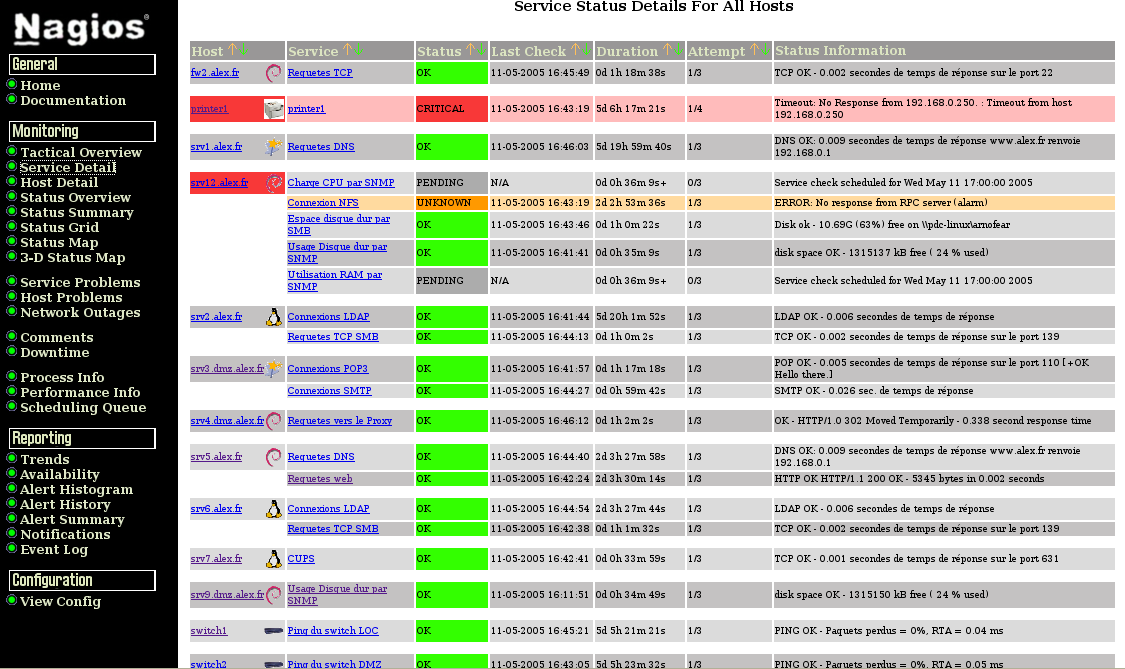Click the Debian icon beside fw2.alex.fr

click(x=273, y=72)
